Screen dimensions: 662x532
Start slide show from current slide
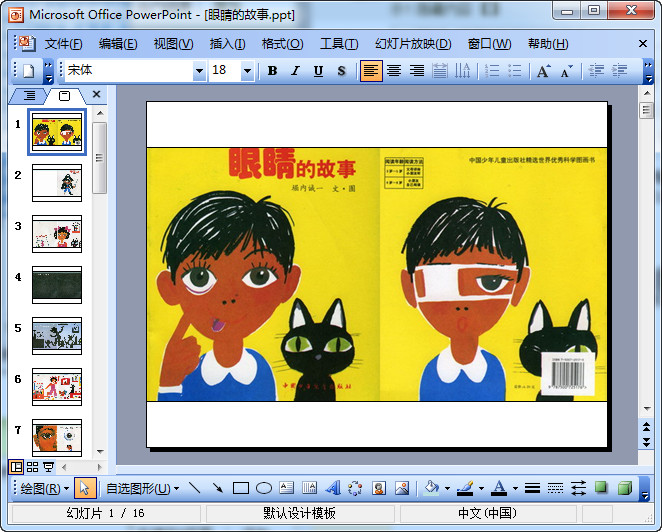point(49,467)
